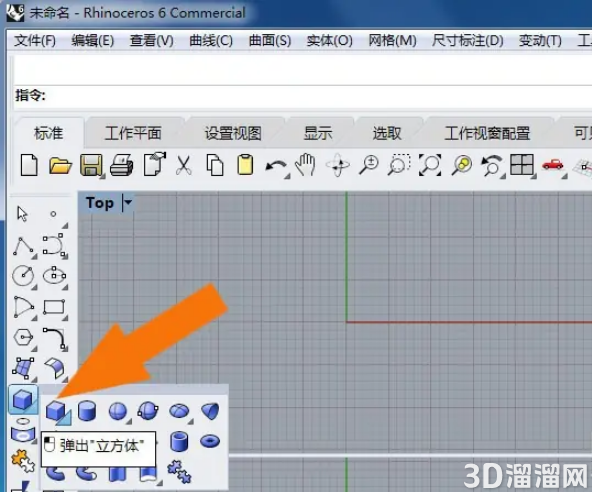
Task: Select the Control Point Curve tool
Action: 54,245
